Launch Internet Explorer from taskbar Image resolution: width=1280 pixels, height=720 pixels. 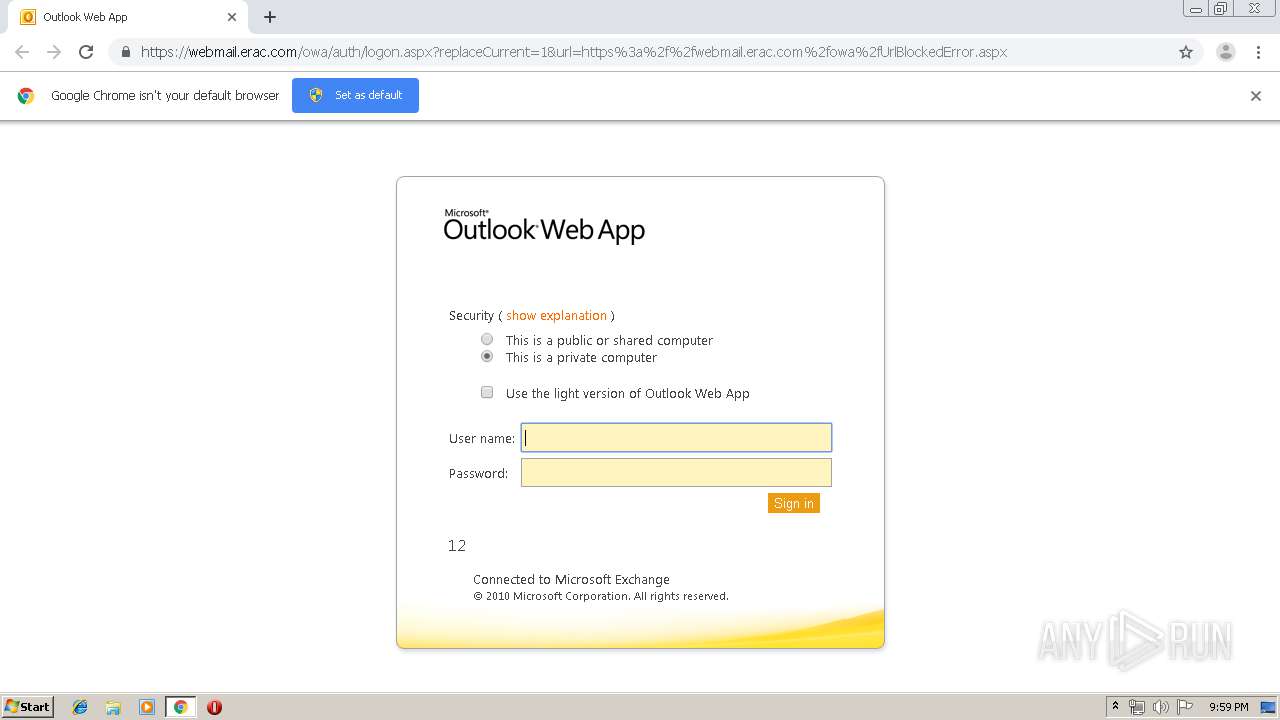click(x=80, y=707)
